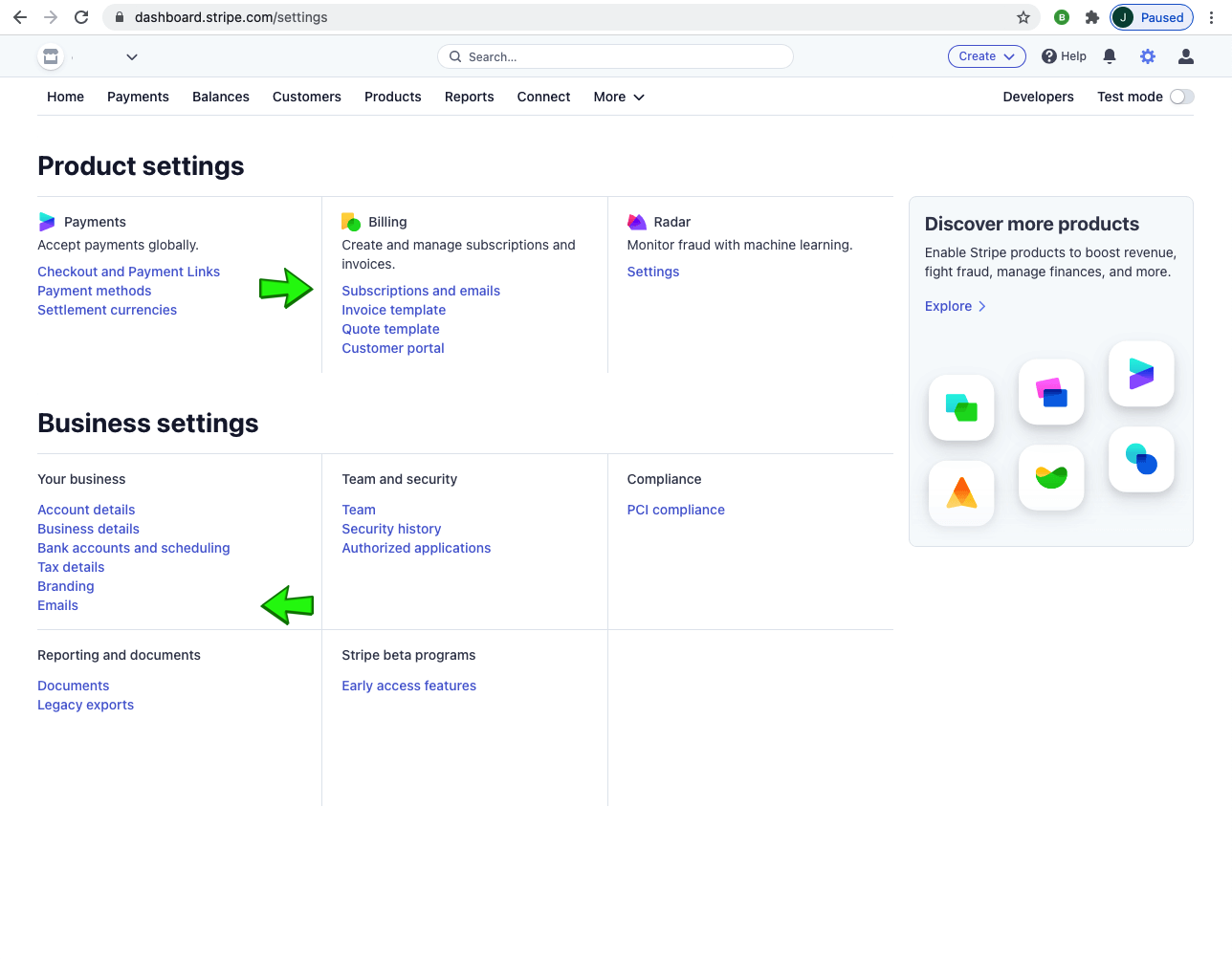Focus the Search field
Viewport: 1232px width, 959px height.
tap(615, 56)
